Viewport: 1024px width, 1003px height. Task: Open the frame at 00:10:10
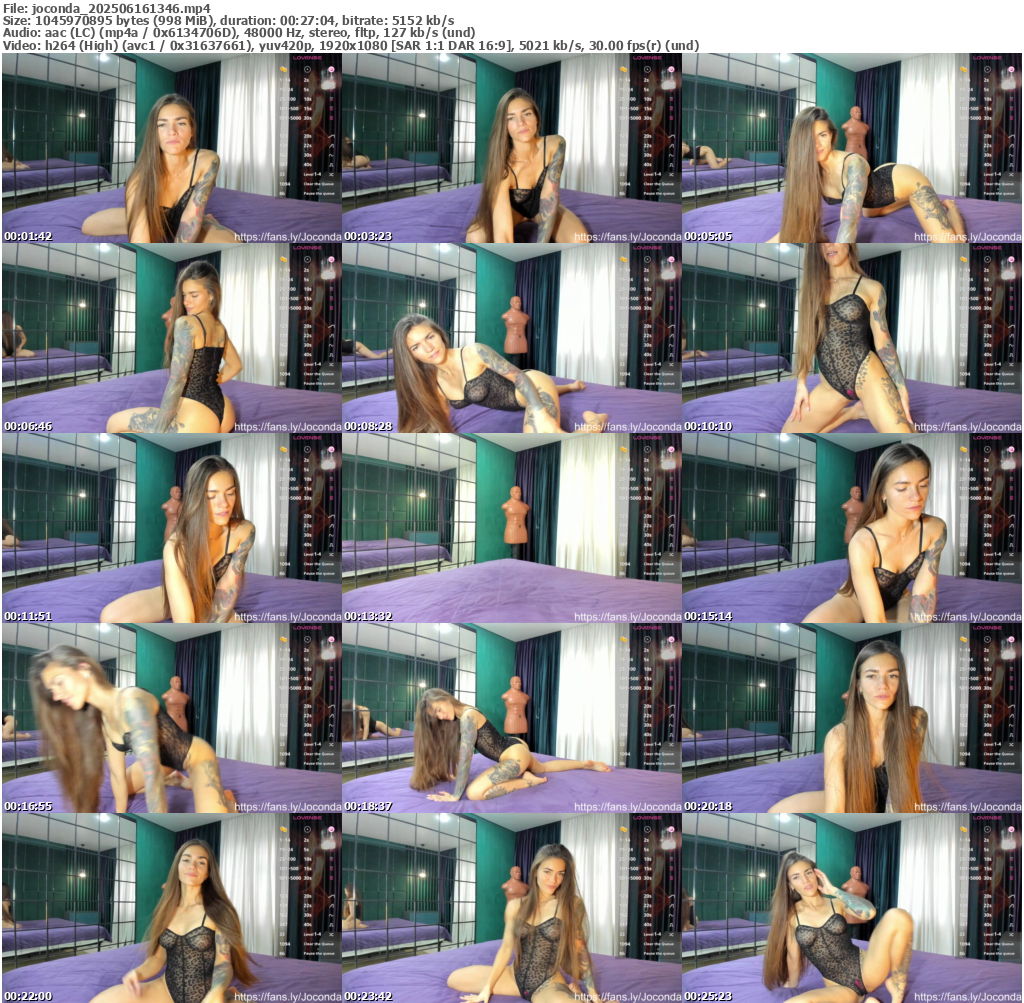tap(852, 338)
